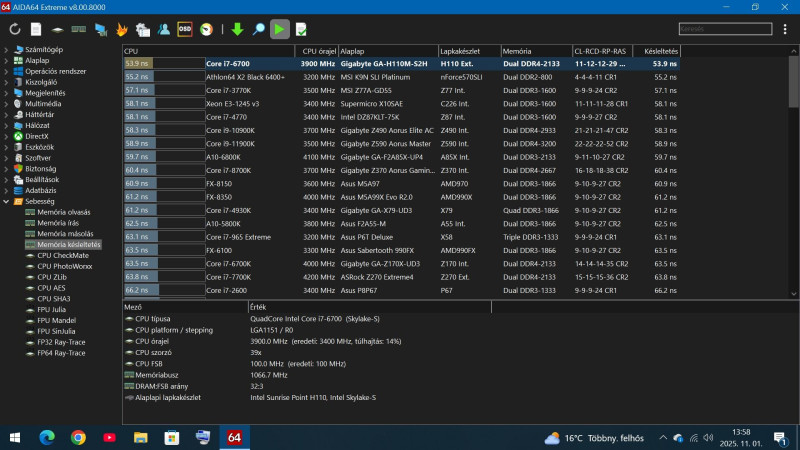Click the user profile toolbar icon
The image size is (800, 450).
pos(164,29)
